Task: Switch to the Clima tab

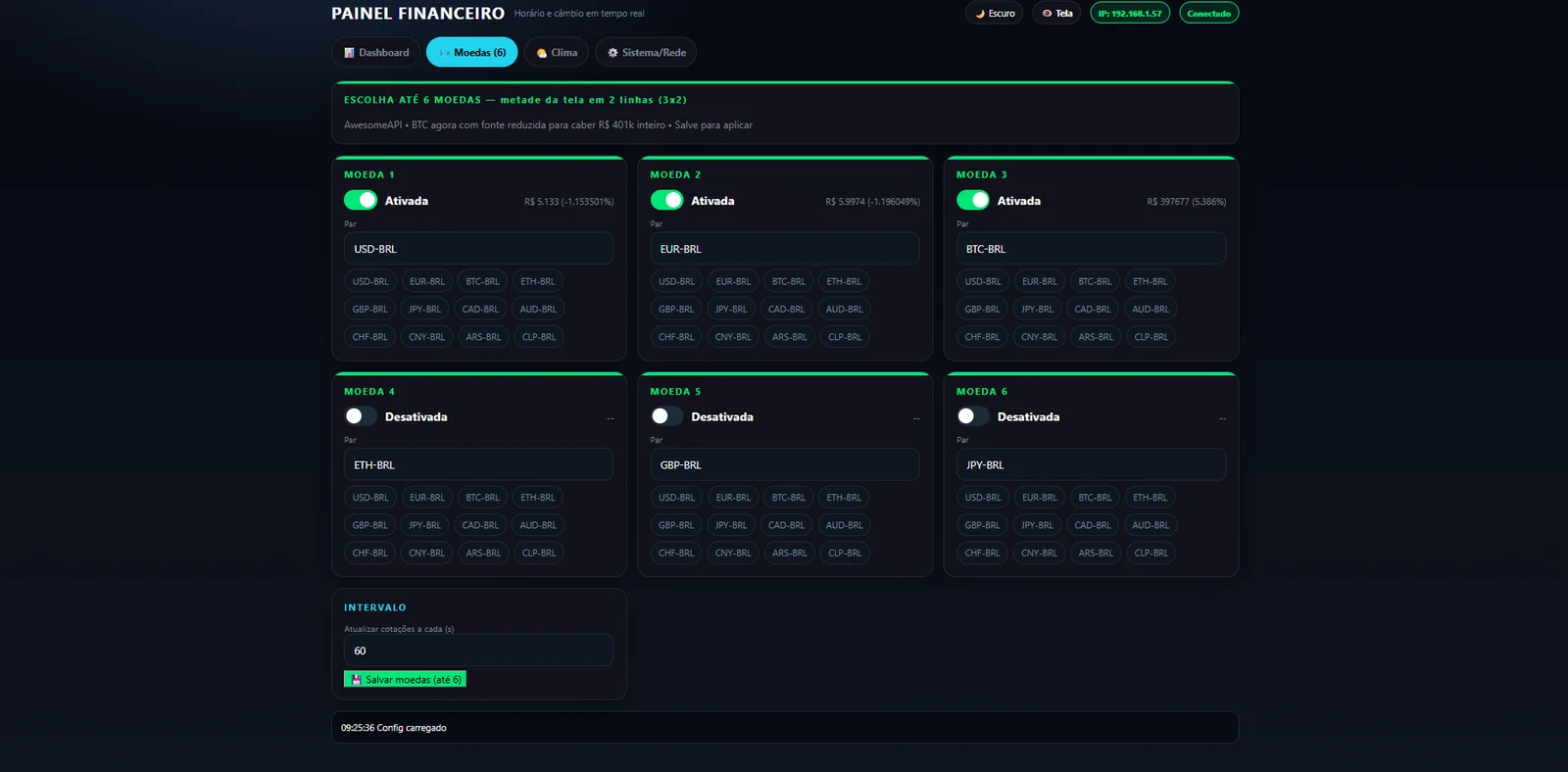Action: tap(557, 52)
